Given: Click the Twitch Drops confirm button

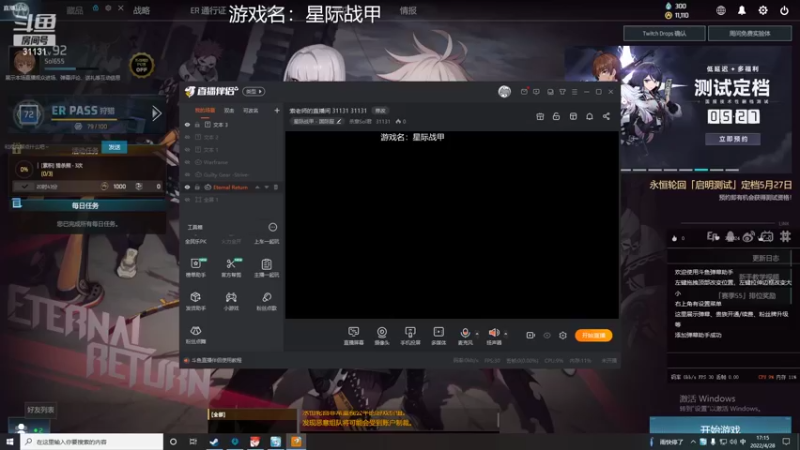Looking at the screenshot, I should pos(664,34).
